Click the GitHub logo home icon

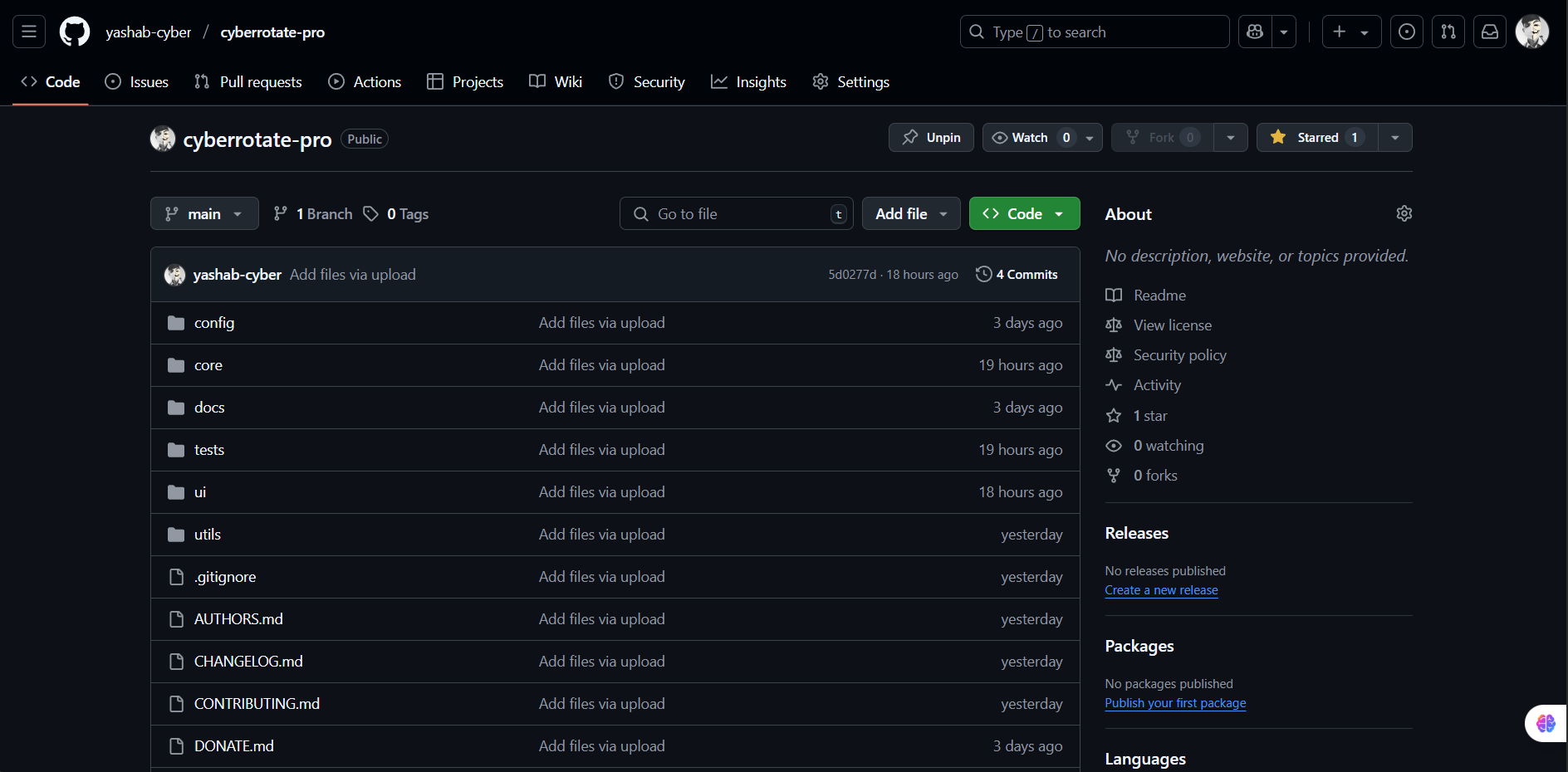click(75, 32)
